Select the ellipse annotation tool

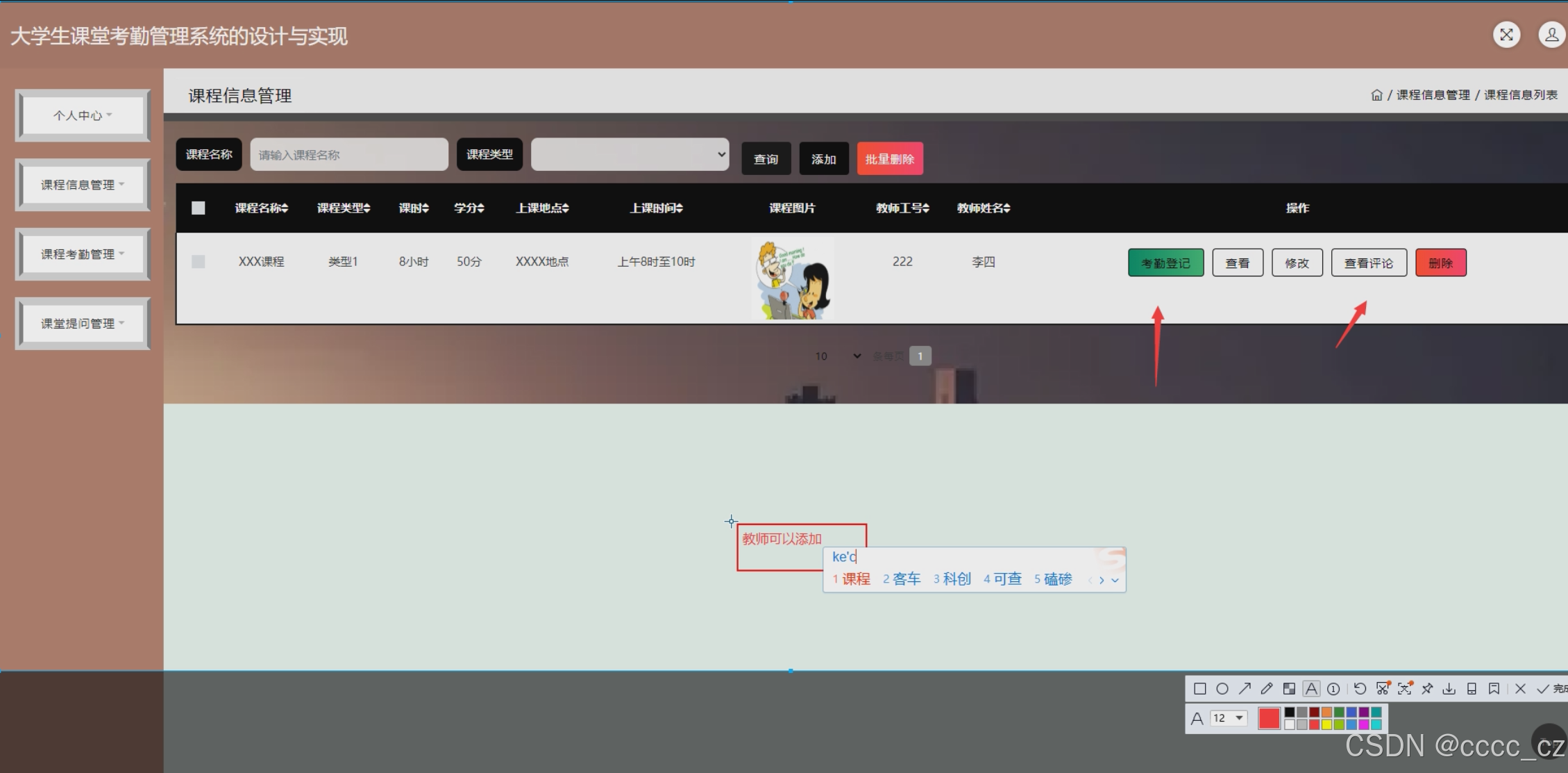pos(1222,689)
